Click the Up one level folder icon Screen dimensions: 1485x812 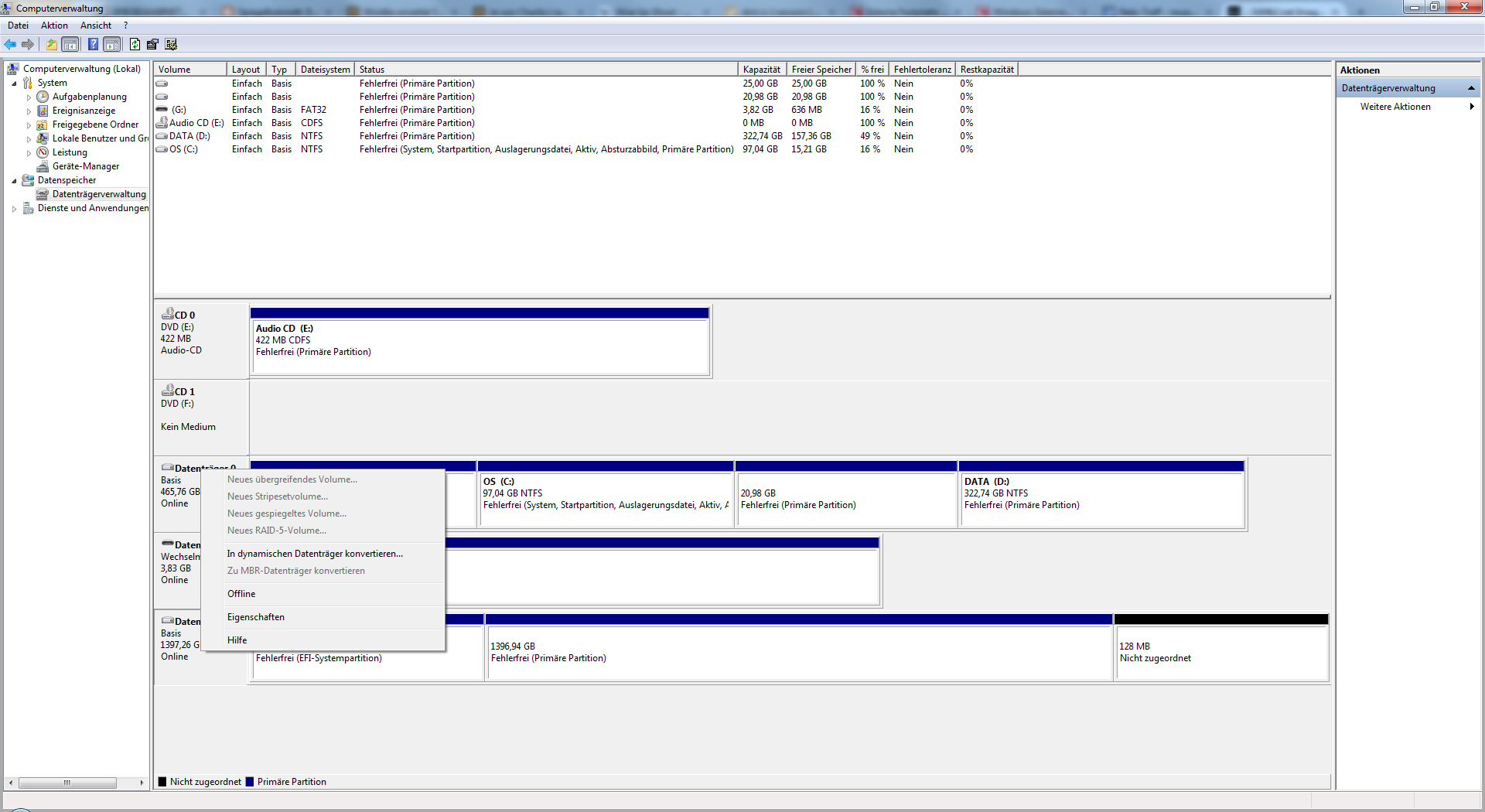(x=51, y=45)
